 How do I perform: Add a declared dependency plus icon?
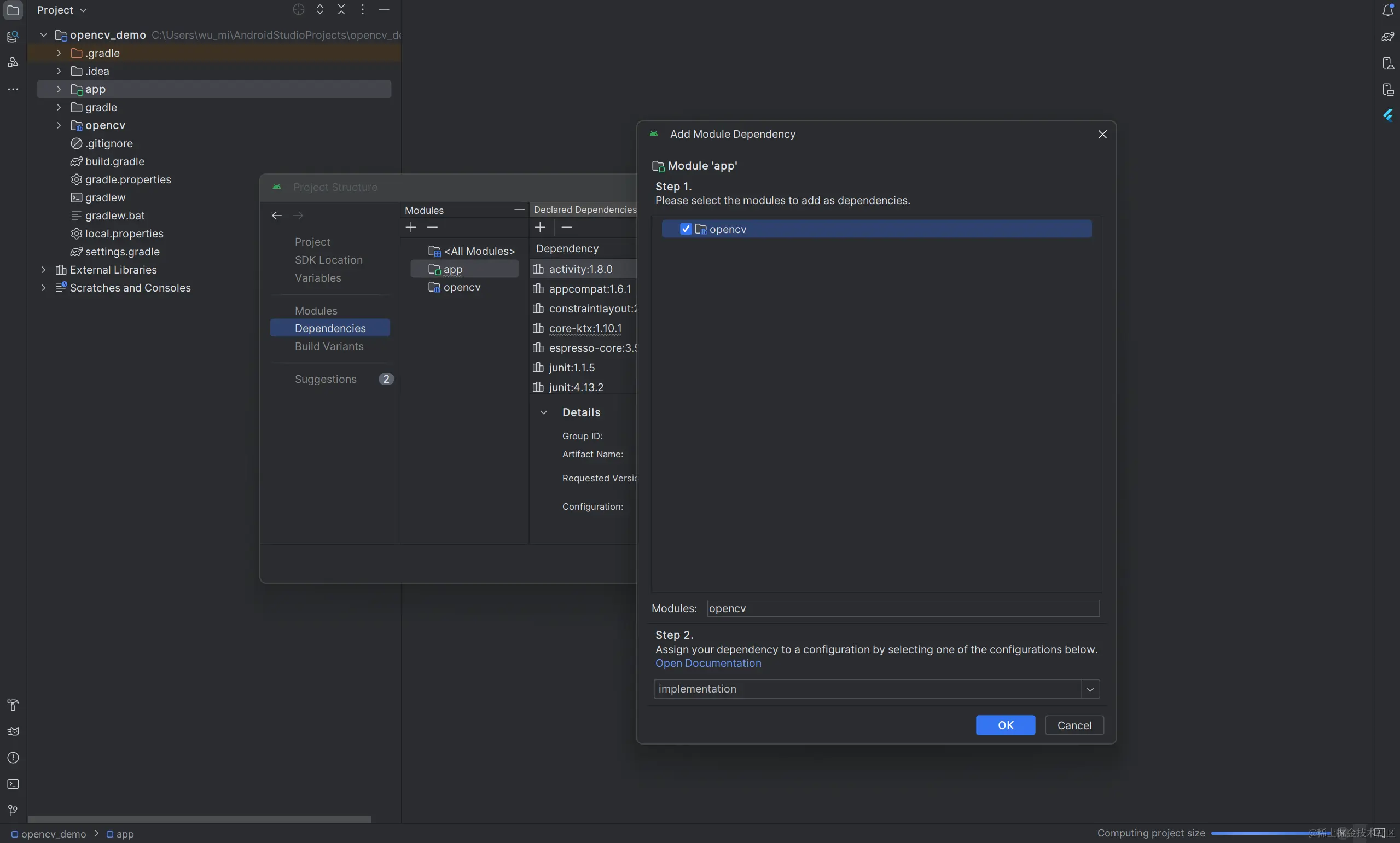point(539,227)
